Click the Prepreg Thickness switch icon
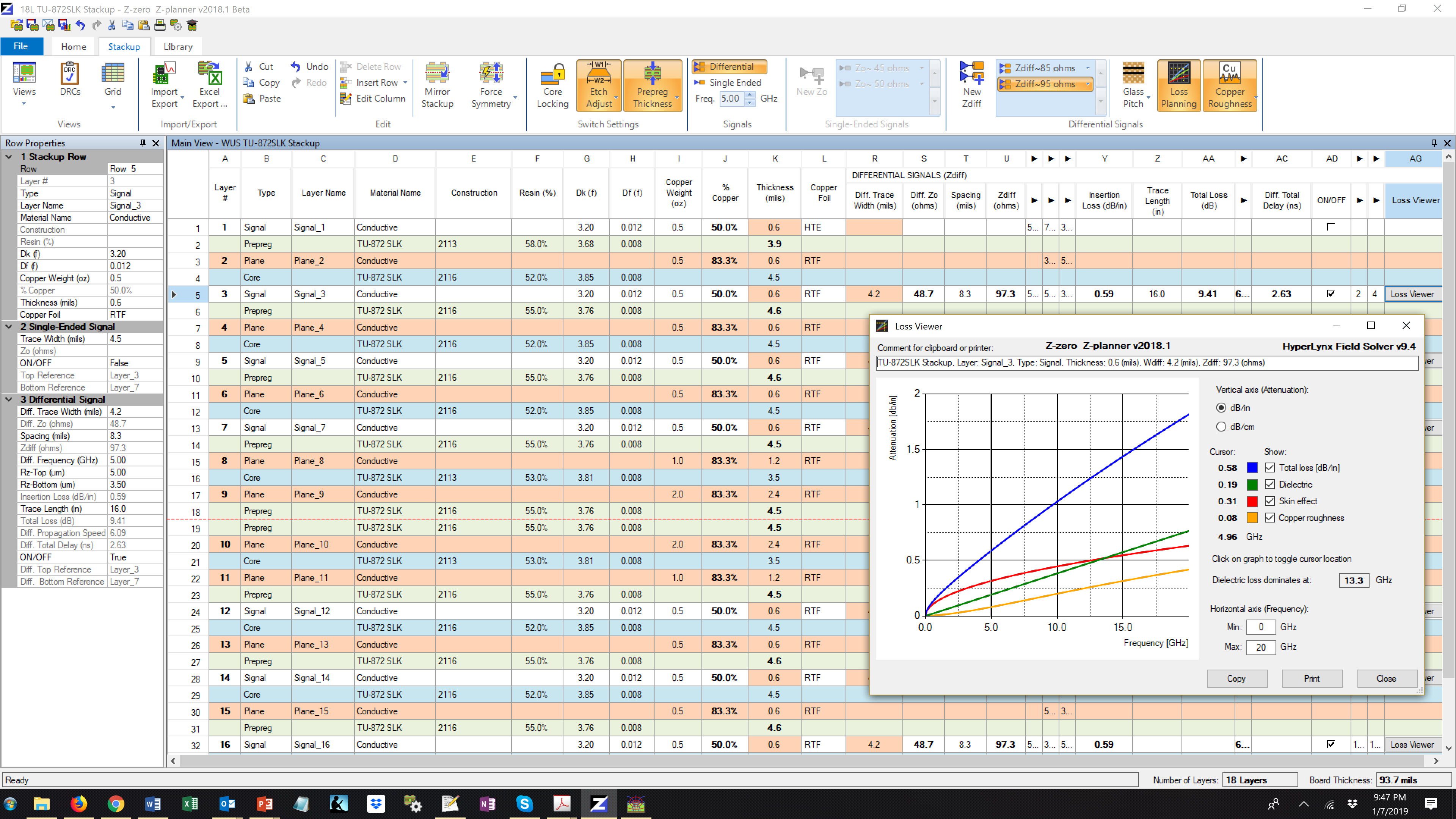Viewport: 1456px width, 819px height. pos(652,85)
